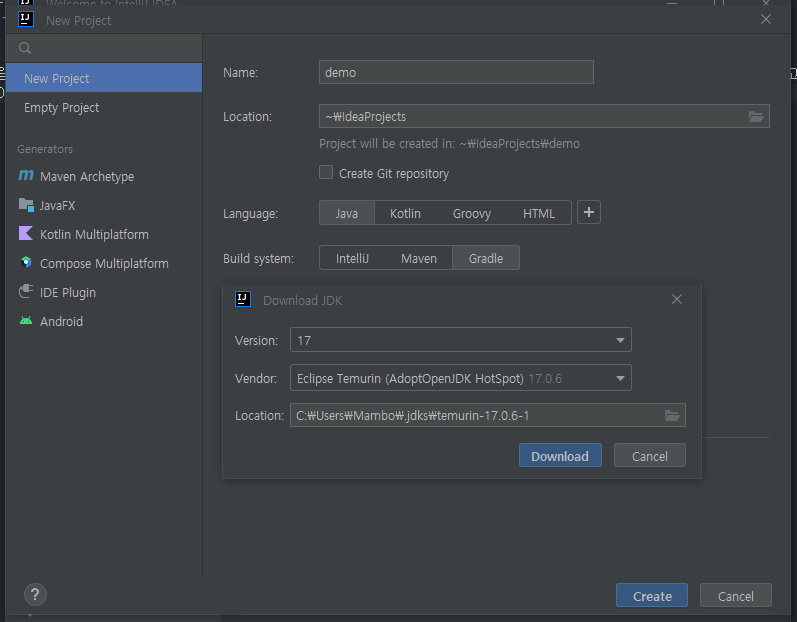Image resolution: width=797 pixels, height=622 pixels.
Task: Click the project Name input field
Action: (x=456, y=72)
